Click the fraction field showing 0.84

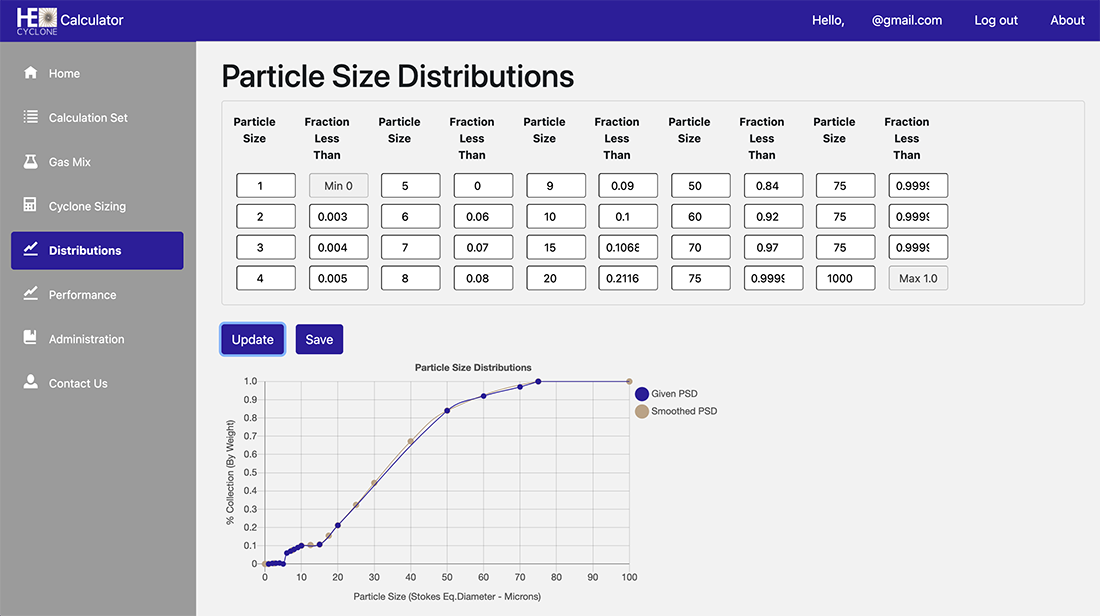point(773,186)
